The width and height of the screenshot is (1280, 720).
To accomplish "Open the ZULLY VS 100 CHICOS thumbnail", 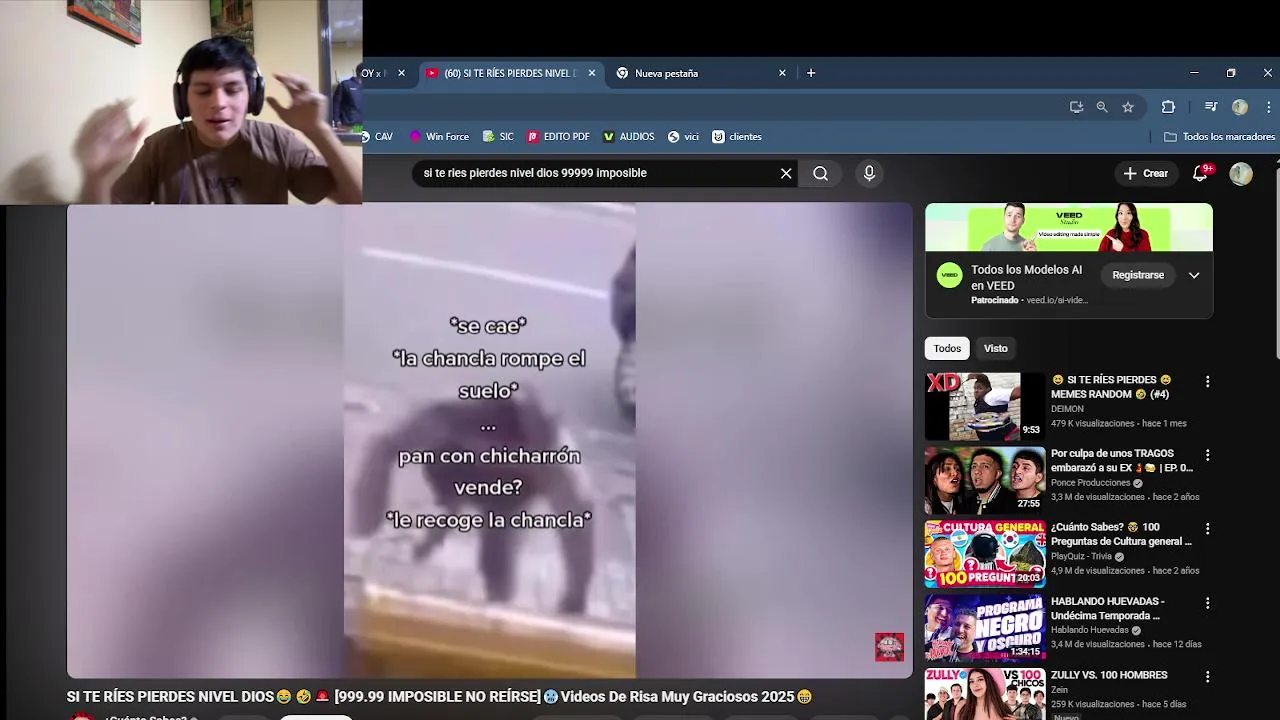I will (985, 694).
